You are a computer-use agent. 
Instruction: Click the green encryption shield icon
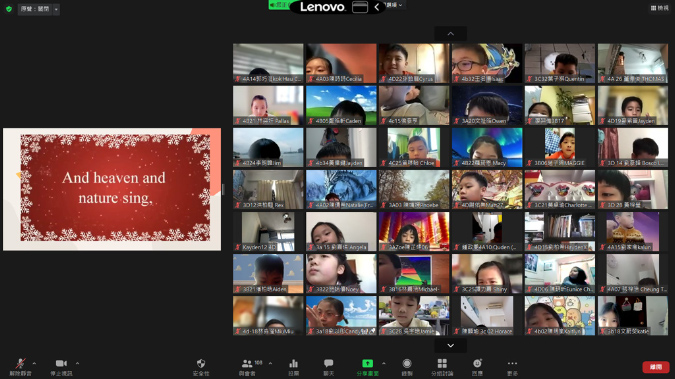click(x=9, y=9)
